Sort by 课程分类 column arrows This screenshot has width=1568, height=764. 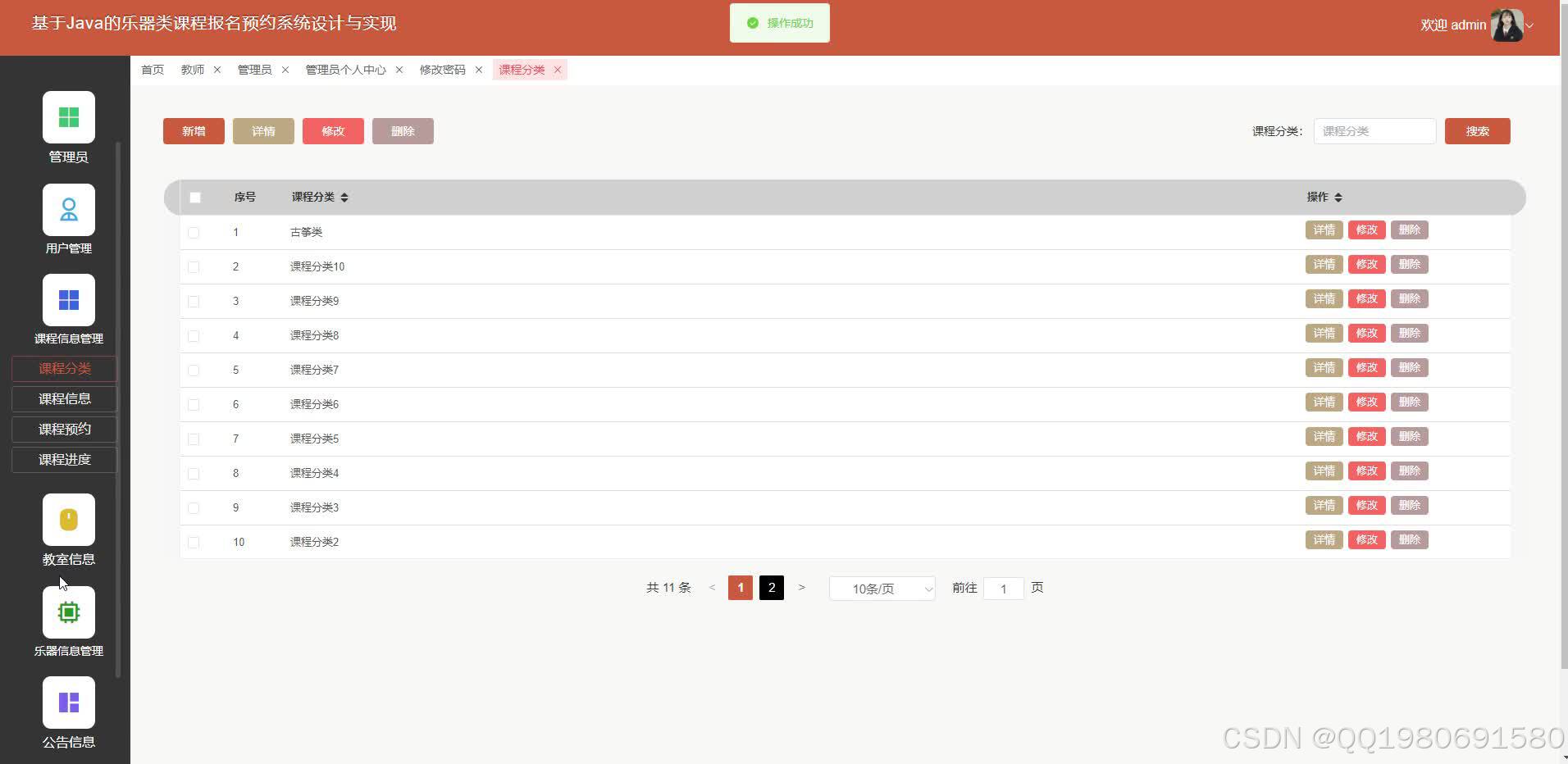[x=344, y=198]
